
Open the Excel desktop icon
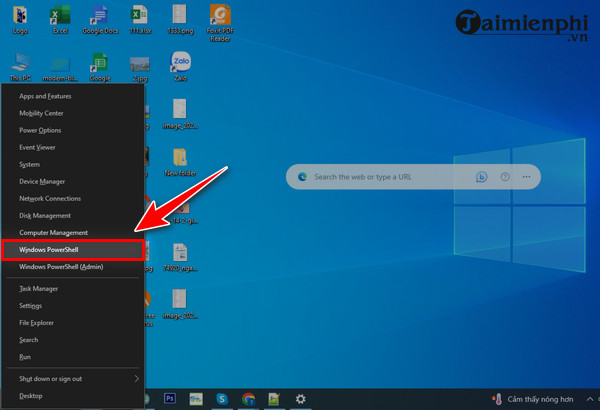click(60, 20)
